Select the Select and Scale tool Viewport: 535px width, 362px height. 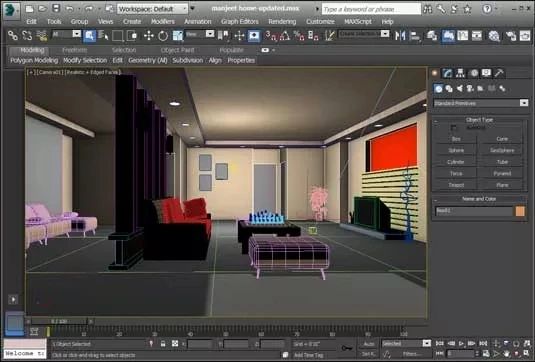177,35
